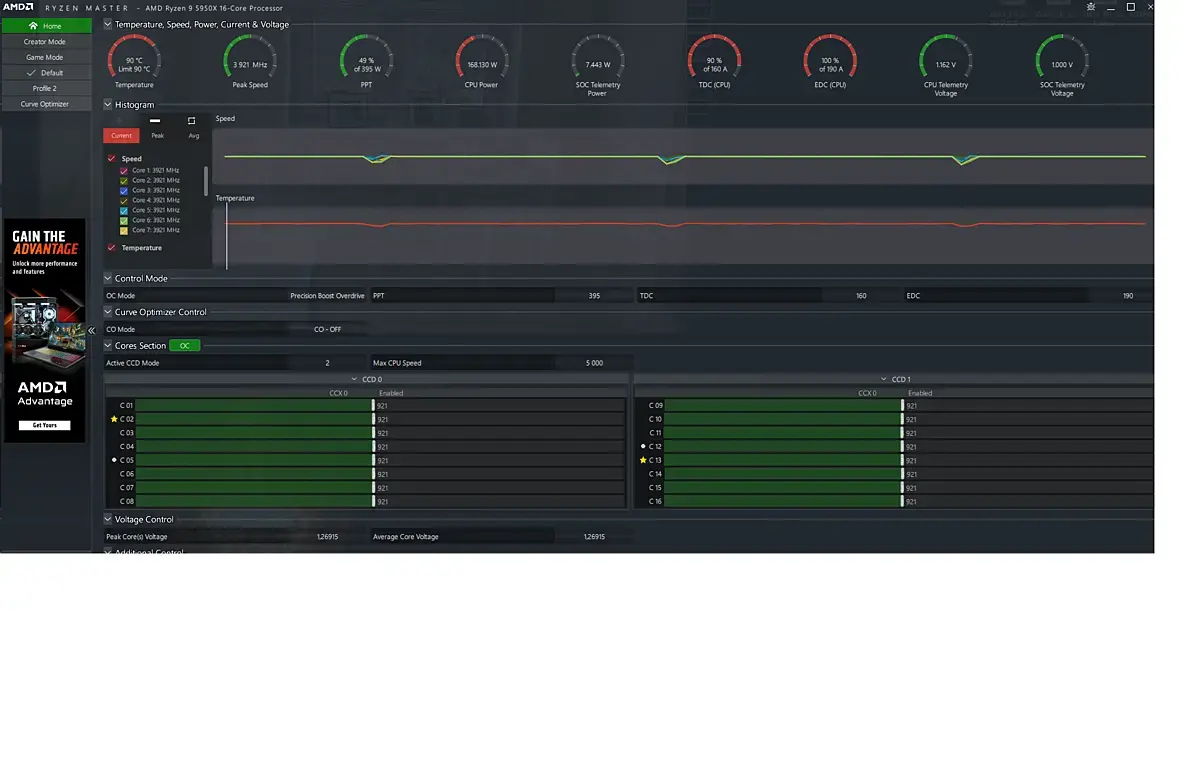Click the gold star beside core C 02
This screenshot has height=777, width=1180.
point(114,419)
